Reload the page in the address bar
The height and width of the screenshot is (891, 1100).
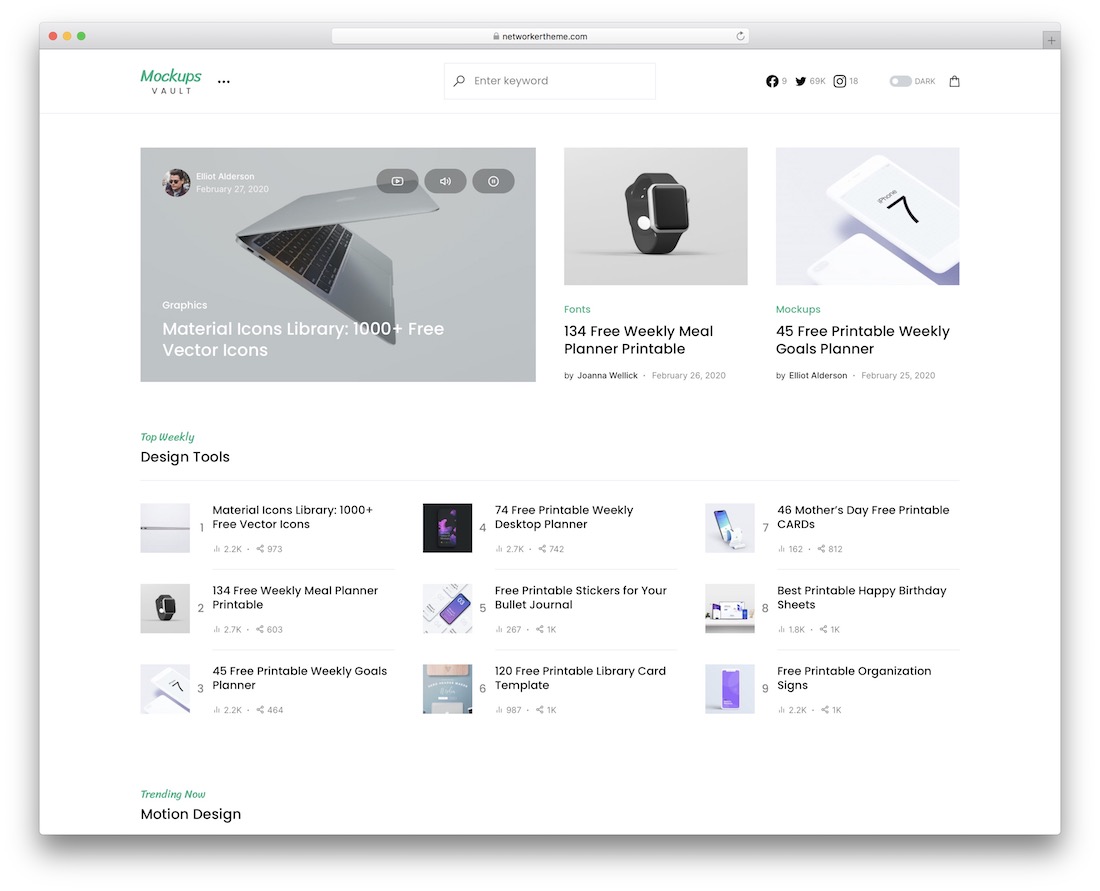point(740,36)
